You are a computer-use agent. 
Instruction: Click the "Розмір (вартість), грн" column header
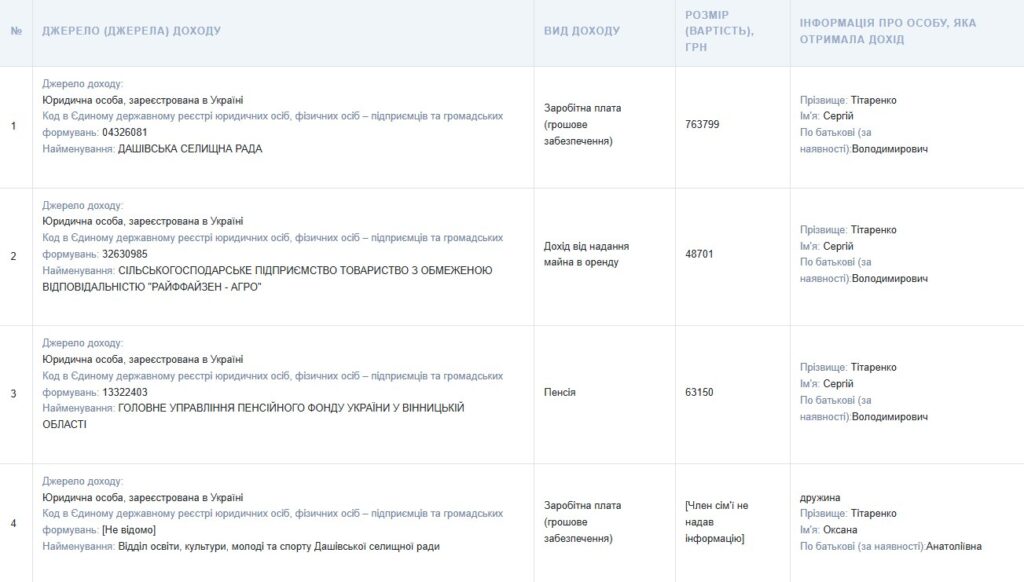click(719, 31)
